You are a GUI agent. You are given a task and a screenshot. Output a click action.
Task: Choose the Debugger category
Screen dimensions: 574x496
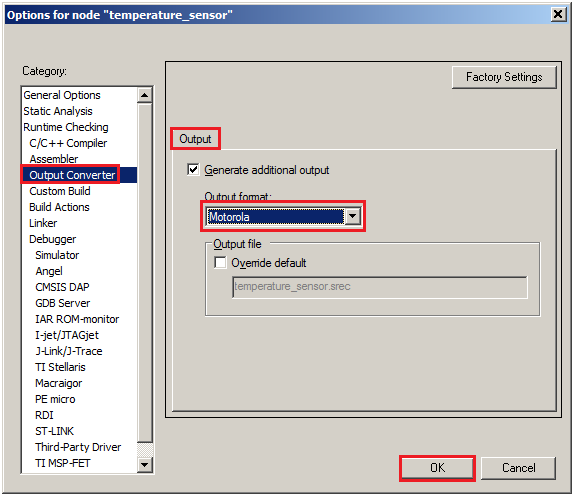pyautogui.click(x=53, y=239)
